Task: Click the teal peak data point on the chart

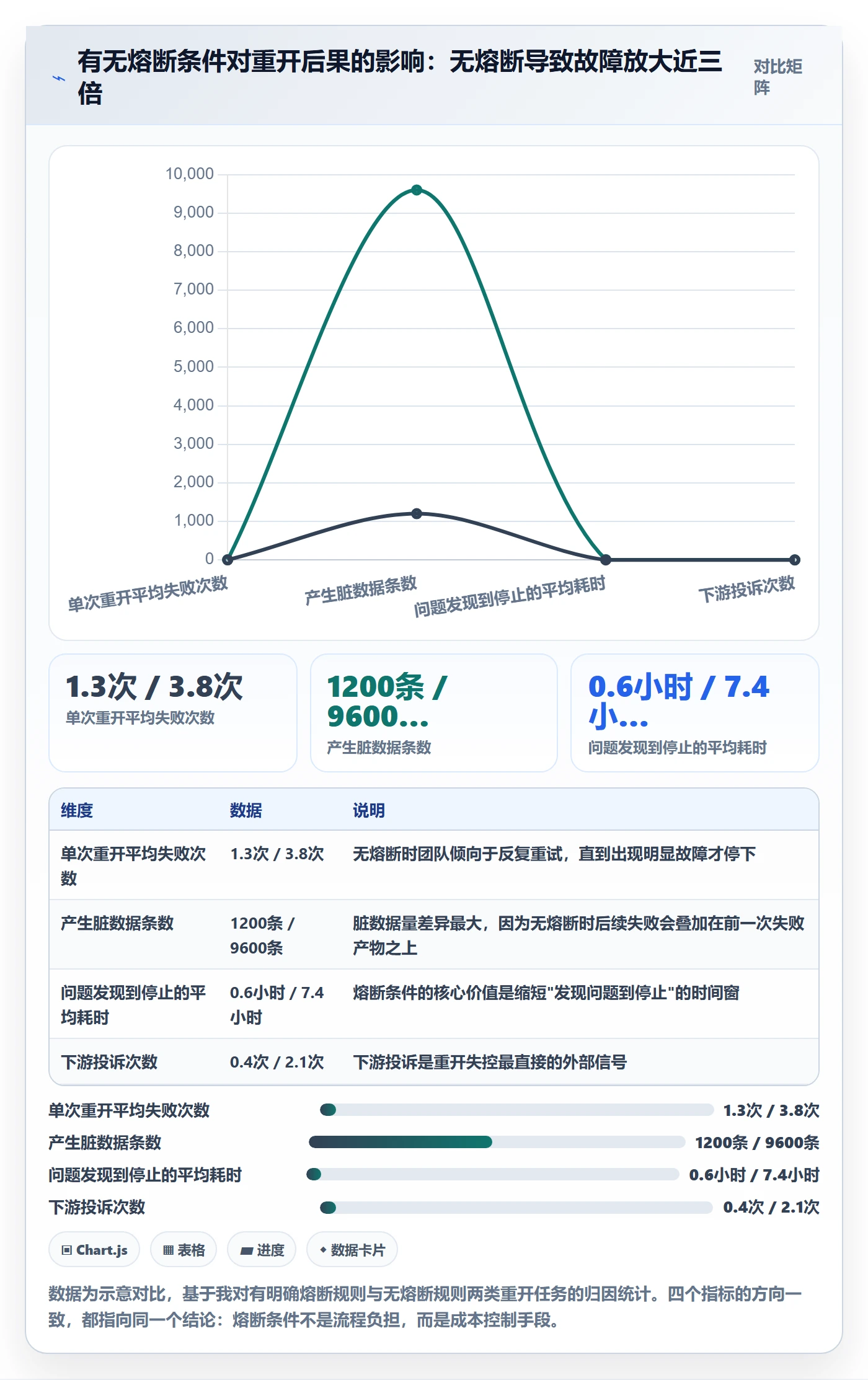Action: click(x=417, y=190)
